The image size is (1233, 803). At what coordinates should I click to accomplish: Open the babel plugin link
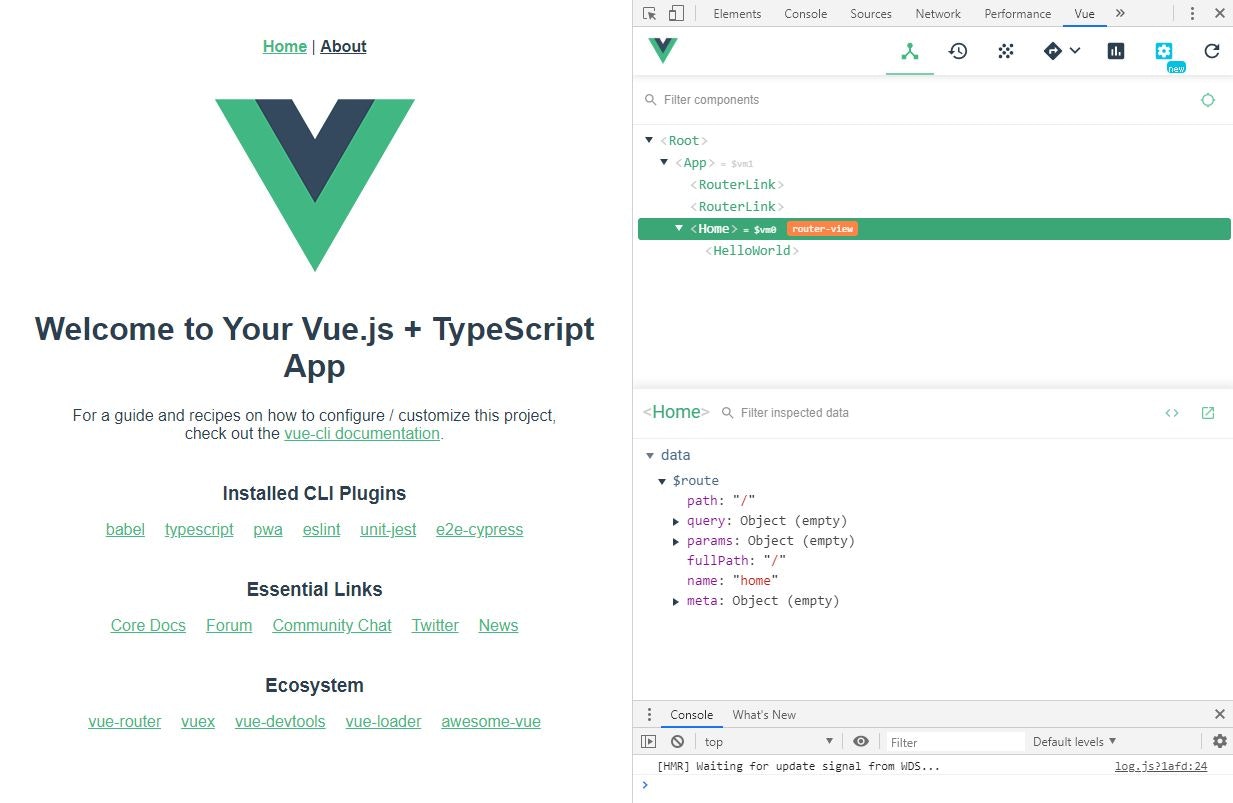pyautogui.click(x=125, y=530)
